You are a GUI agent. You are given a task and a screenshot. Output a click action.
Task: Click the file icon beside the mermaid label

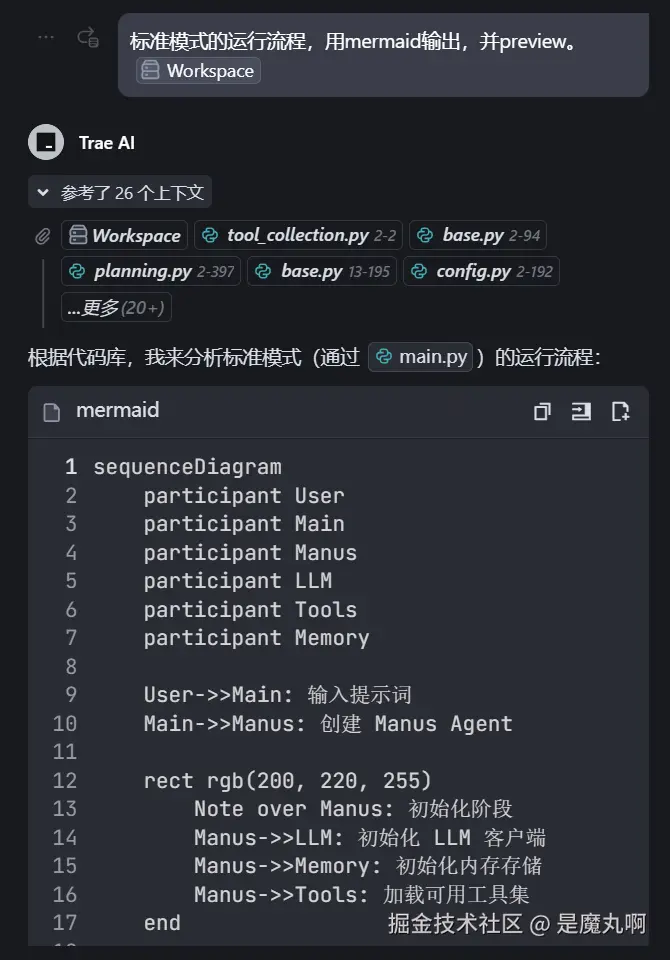coord(52,411)
